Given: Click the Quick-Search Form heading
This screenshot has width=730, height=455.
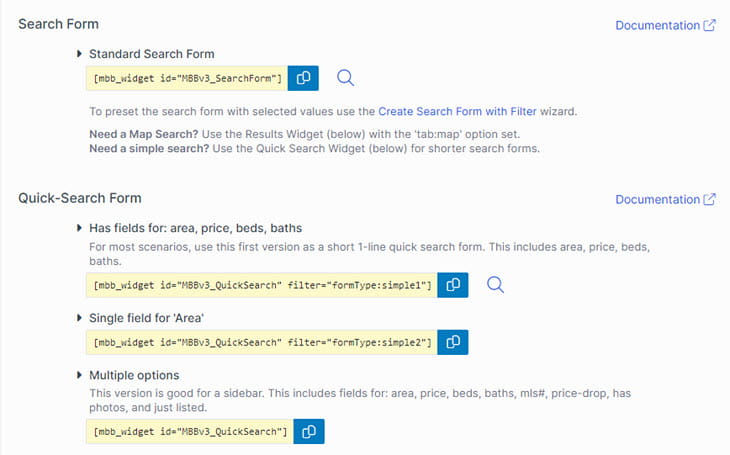Looking at the screenshot, I should [x=80, y=198].
